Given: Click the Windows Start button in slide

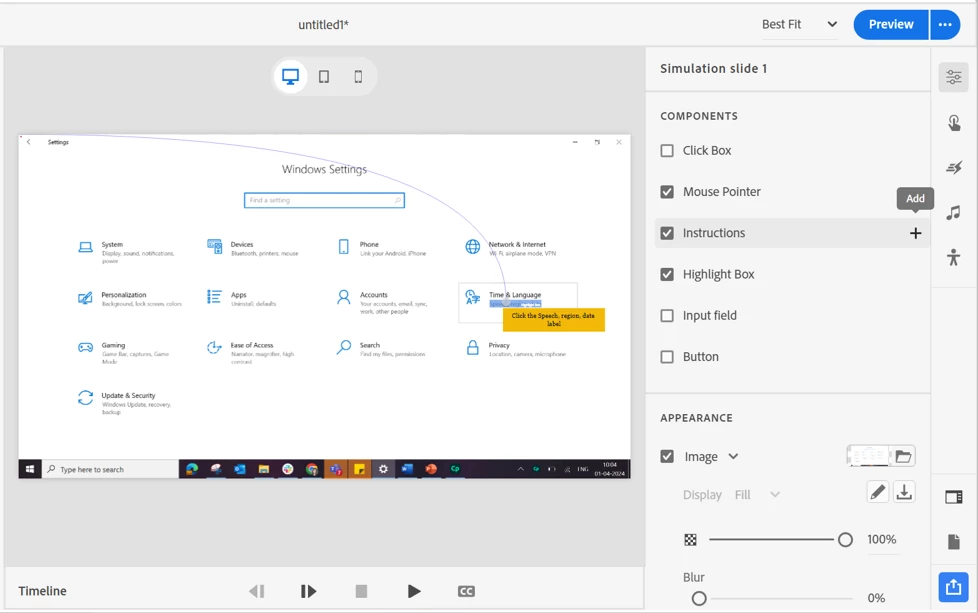Looking at the screenshot, I should point(30,469).
